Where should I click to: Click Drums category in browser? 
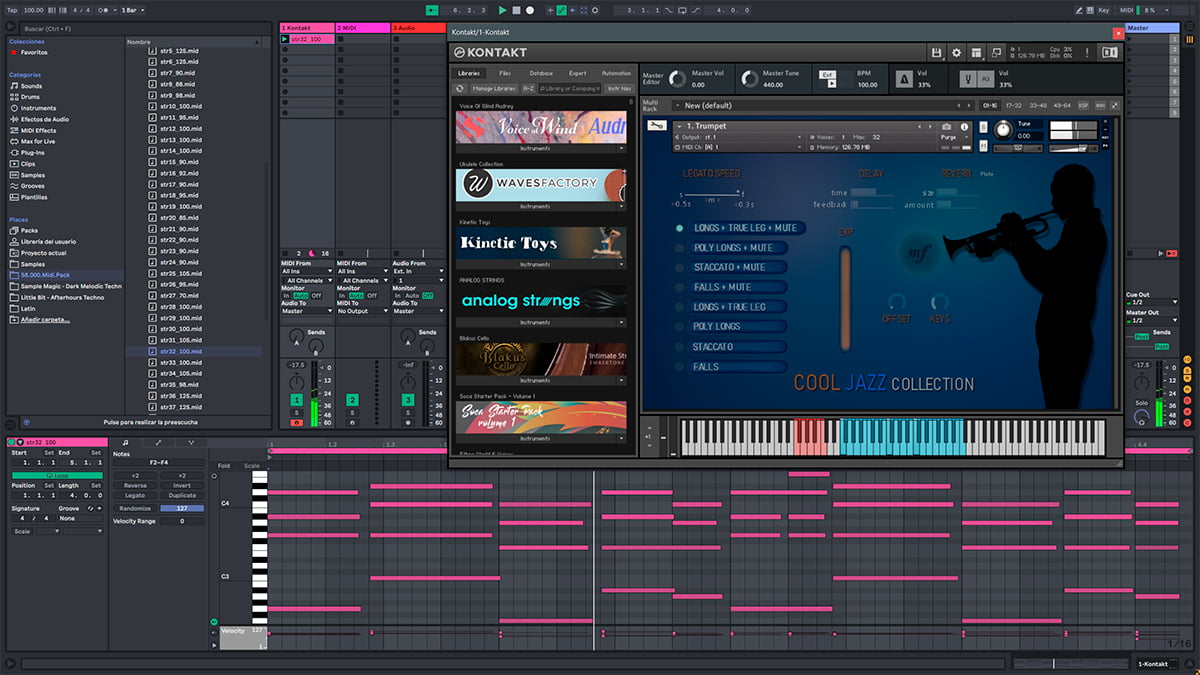pos(32,97)
